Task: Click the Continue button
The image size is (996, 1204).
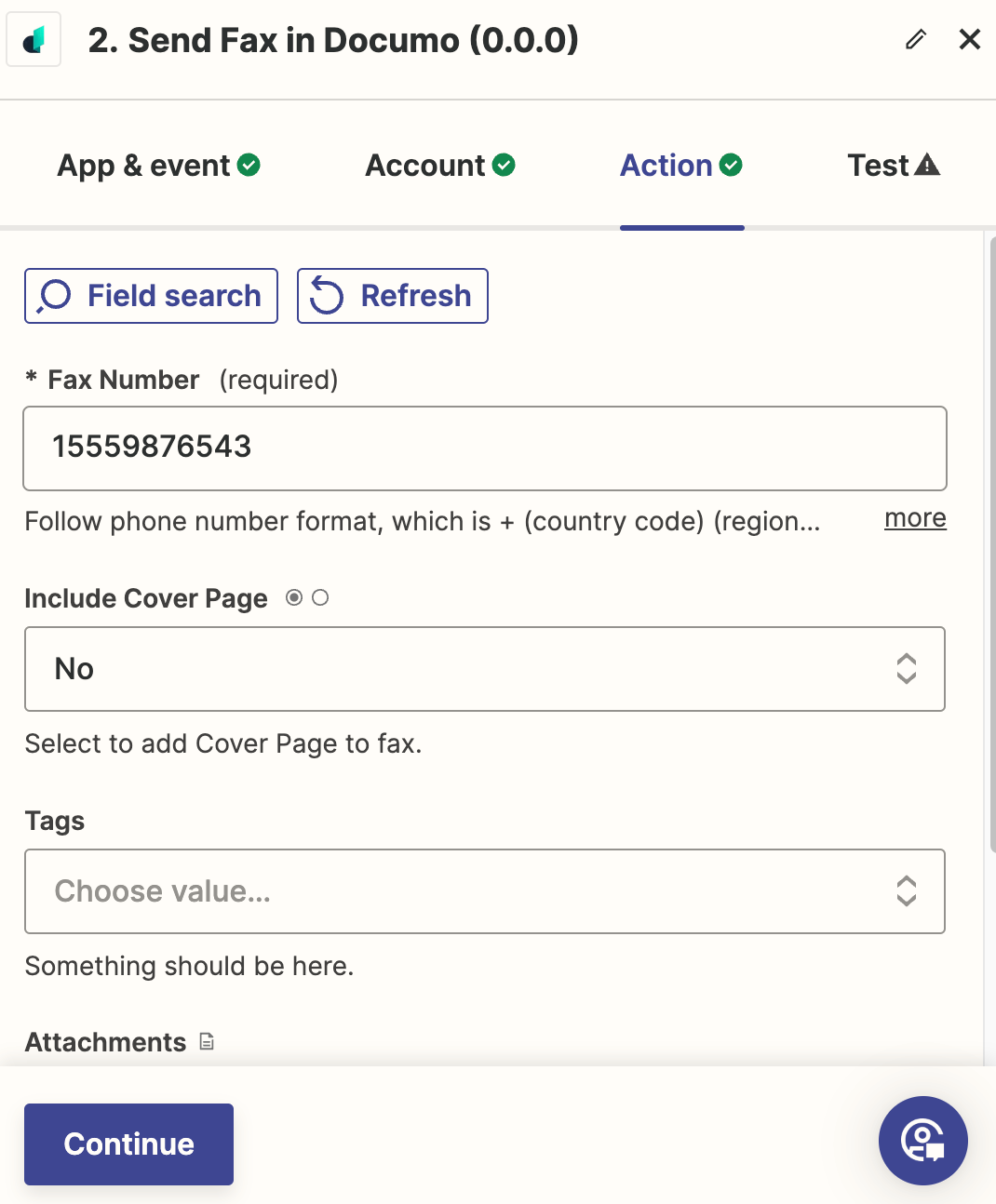Action: point(128,1144)
